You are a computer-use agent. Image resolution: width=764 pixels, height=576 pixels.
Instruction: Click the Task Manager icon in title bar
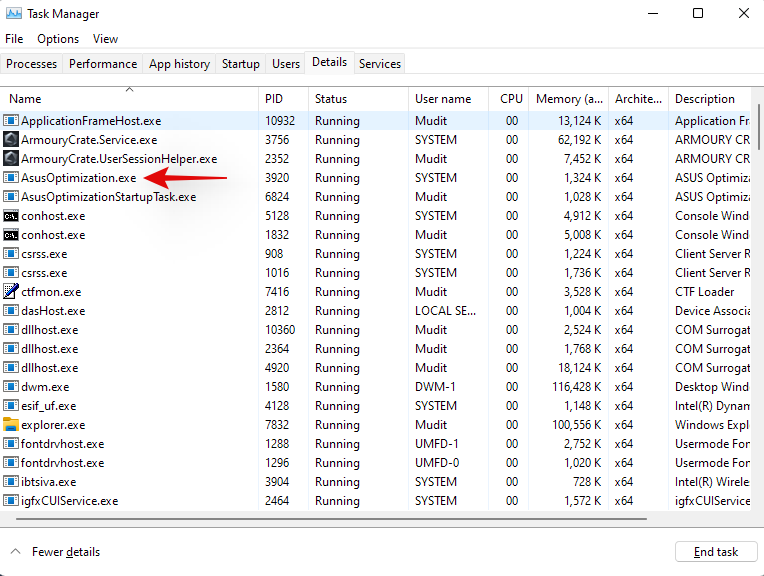pos(12,14)
